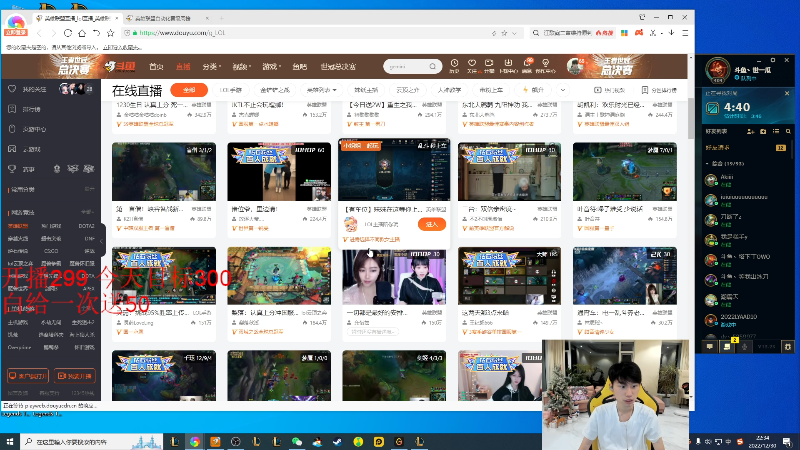Open the zone ranking link at right

[x=659, y=90]
